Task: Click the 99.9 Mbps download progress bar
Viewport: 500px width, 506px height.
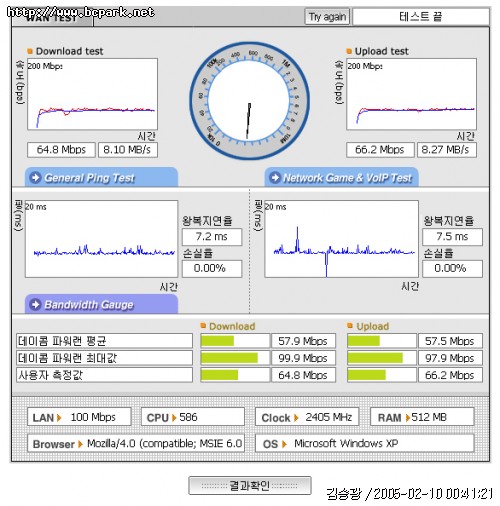Action: click(235, 358)
